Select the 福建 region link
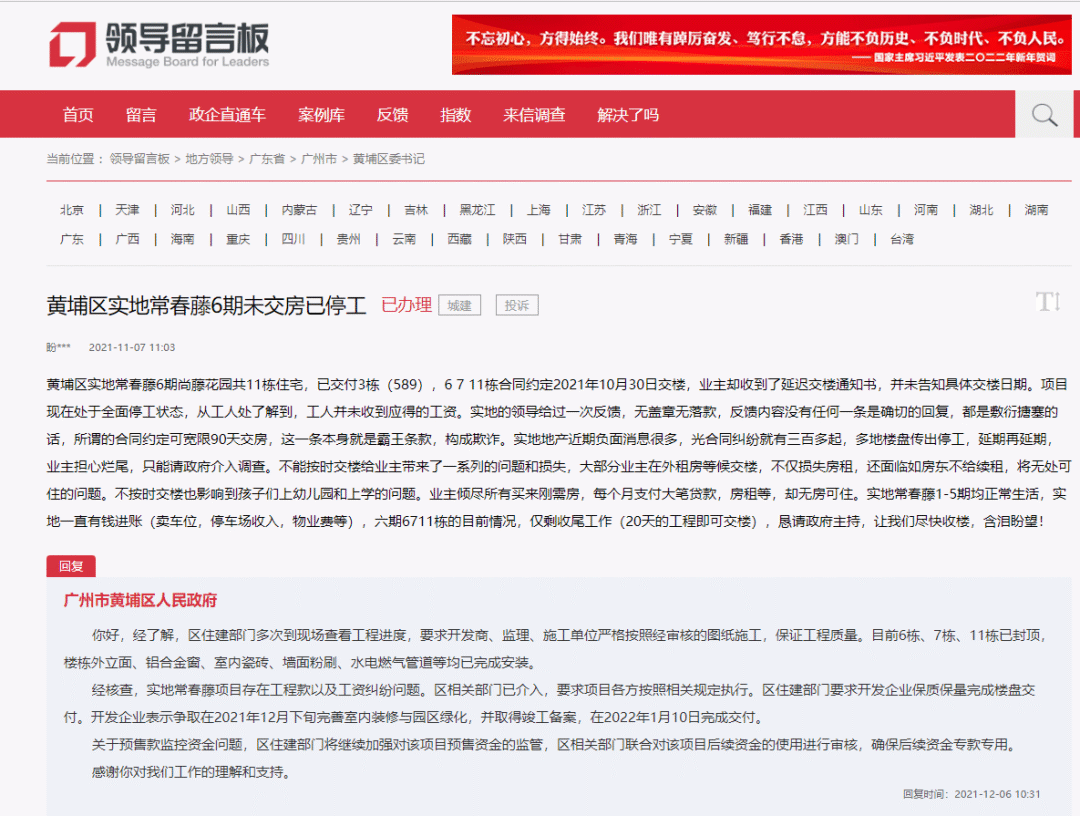Viewport: 1080px width, 816px height. coord(760,210)
